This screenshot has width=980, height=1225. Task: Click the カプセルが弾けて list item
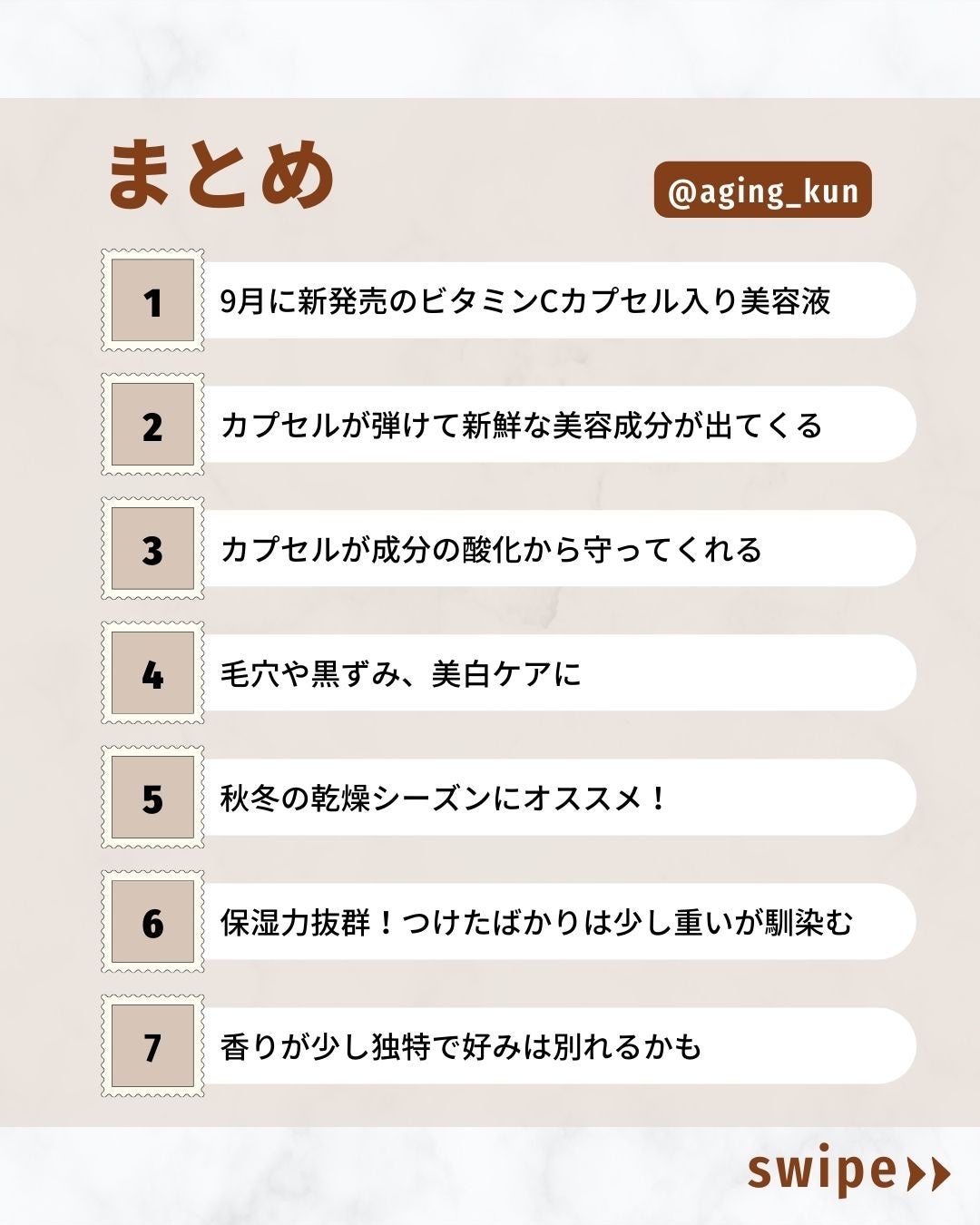click(523, 426)
